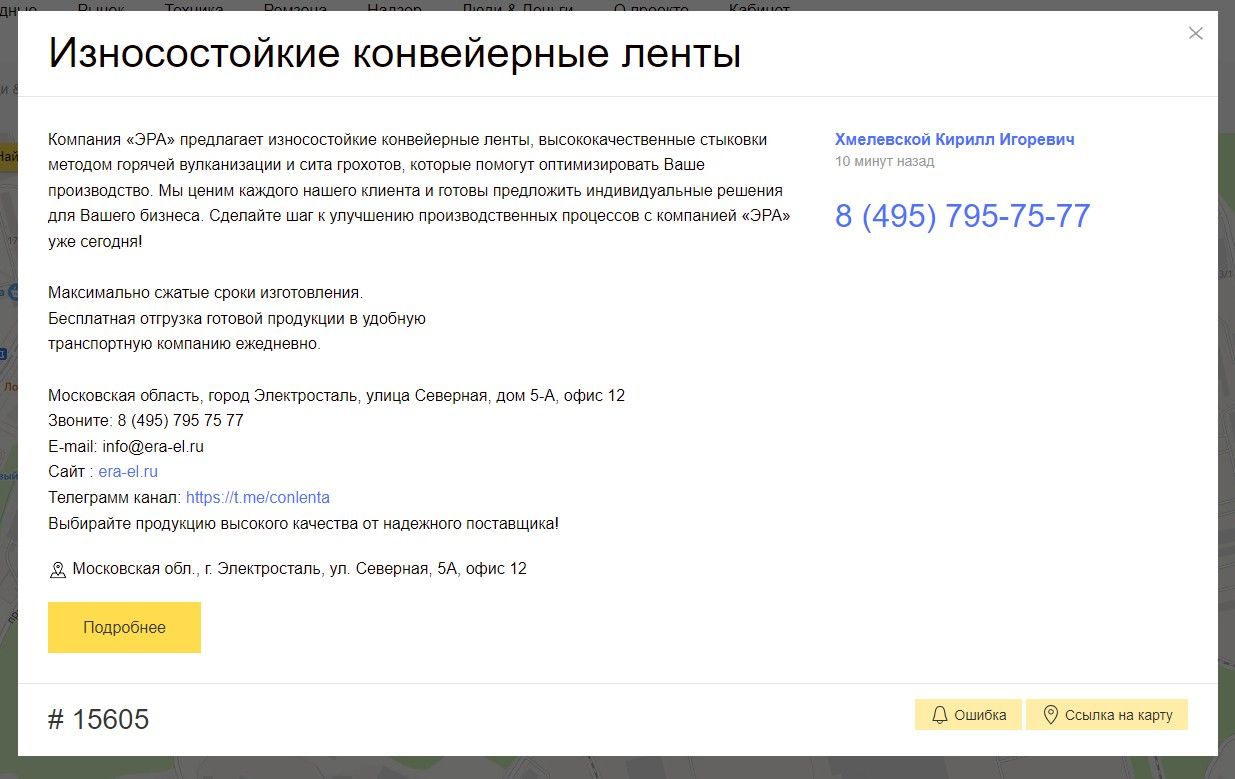
Task: Open the era-el.ru website link
Action: (x=128, y=472)
